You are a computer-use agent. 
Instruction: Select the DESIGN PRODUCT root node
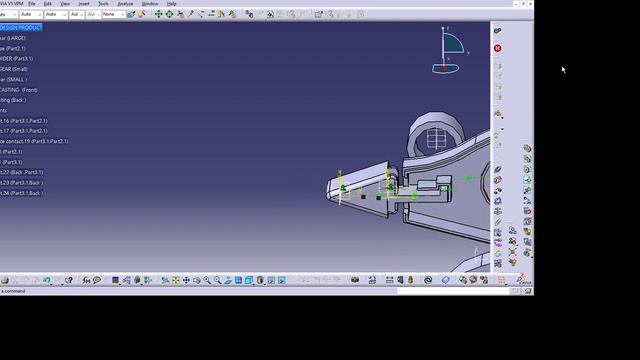click(20, 28)
